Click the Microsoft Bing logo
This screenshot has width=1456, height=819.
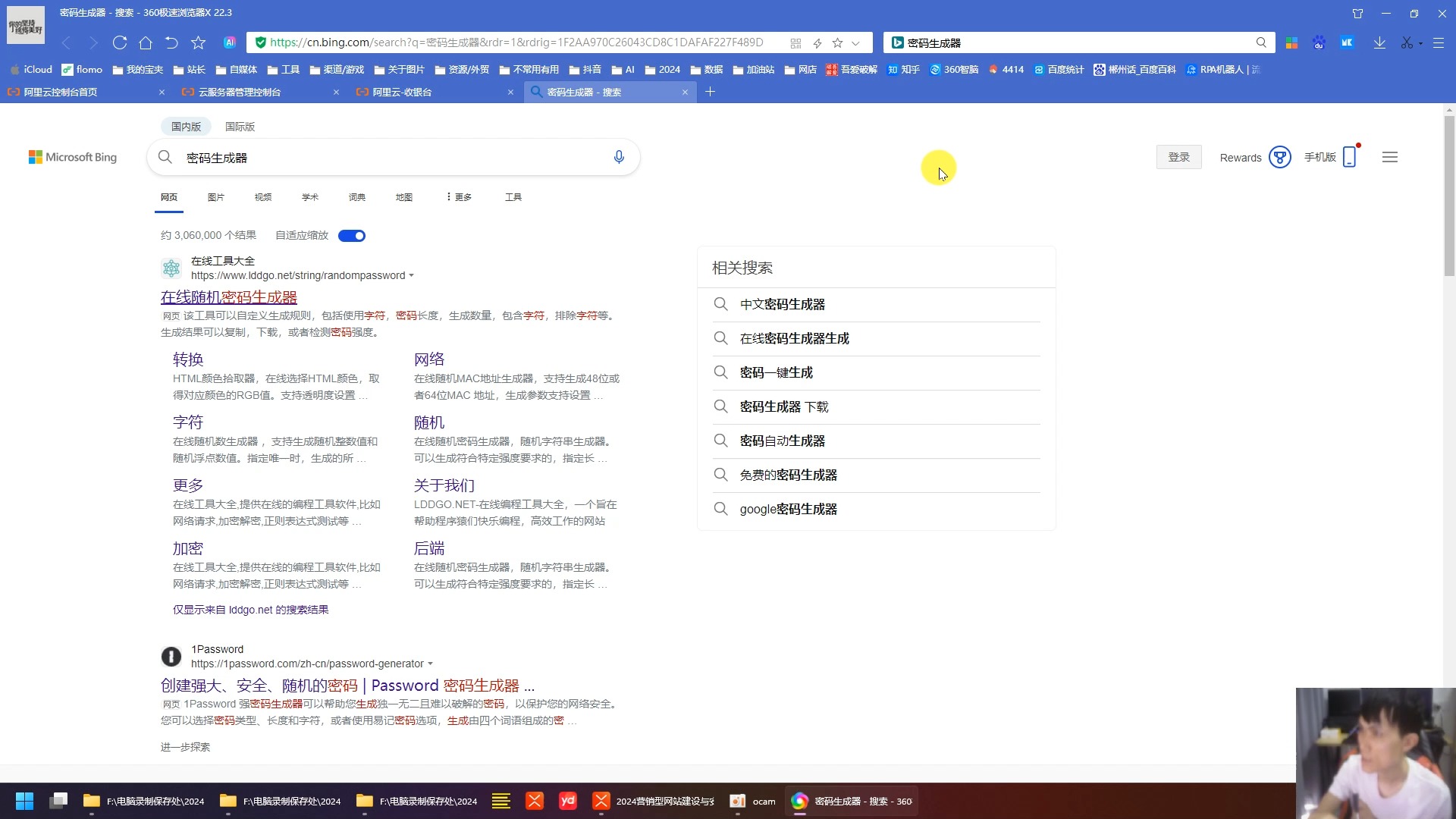tap(73, 157)
